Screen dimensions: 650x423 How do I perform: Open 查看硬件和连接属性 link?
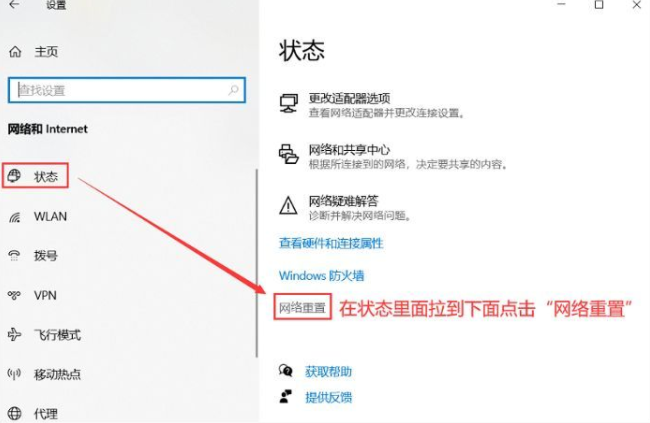point(331,243)
